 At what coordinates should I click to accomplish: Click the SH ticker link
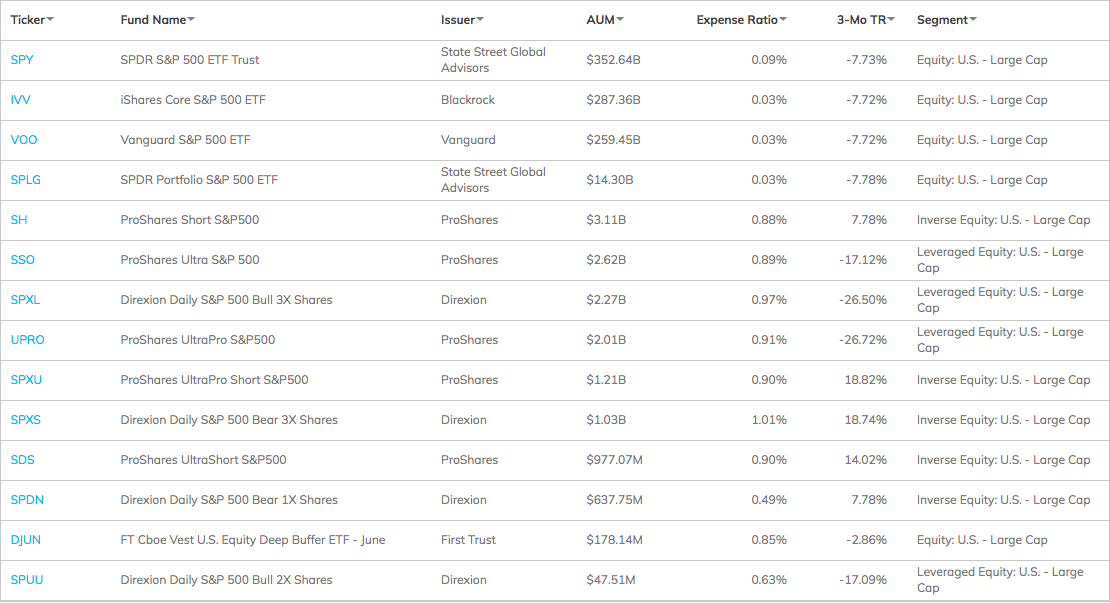[x=19, y=220]
